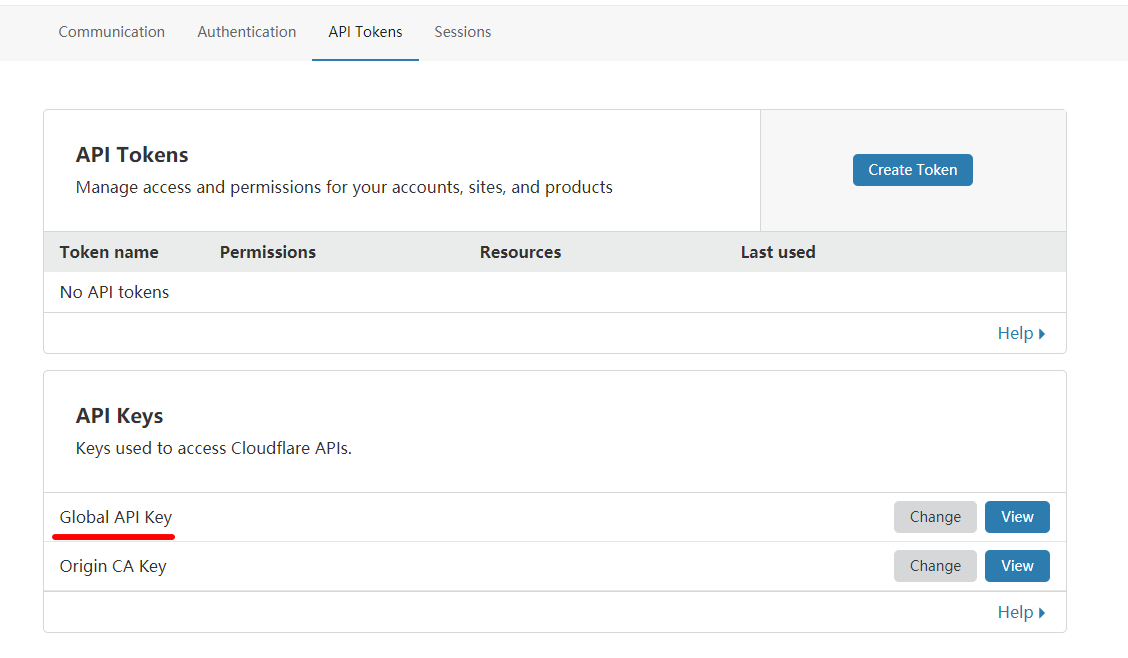This screenshot has width=1128, height=658.
Task: View the Global API Key
Action: pos(1017,517)
